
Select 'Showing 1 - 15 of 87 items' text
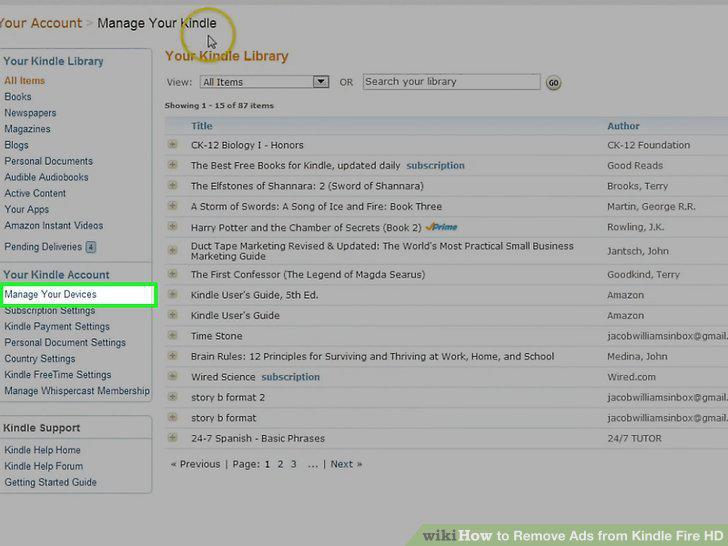(219, 105)
